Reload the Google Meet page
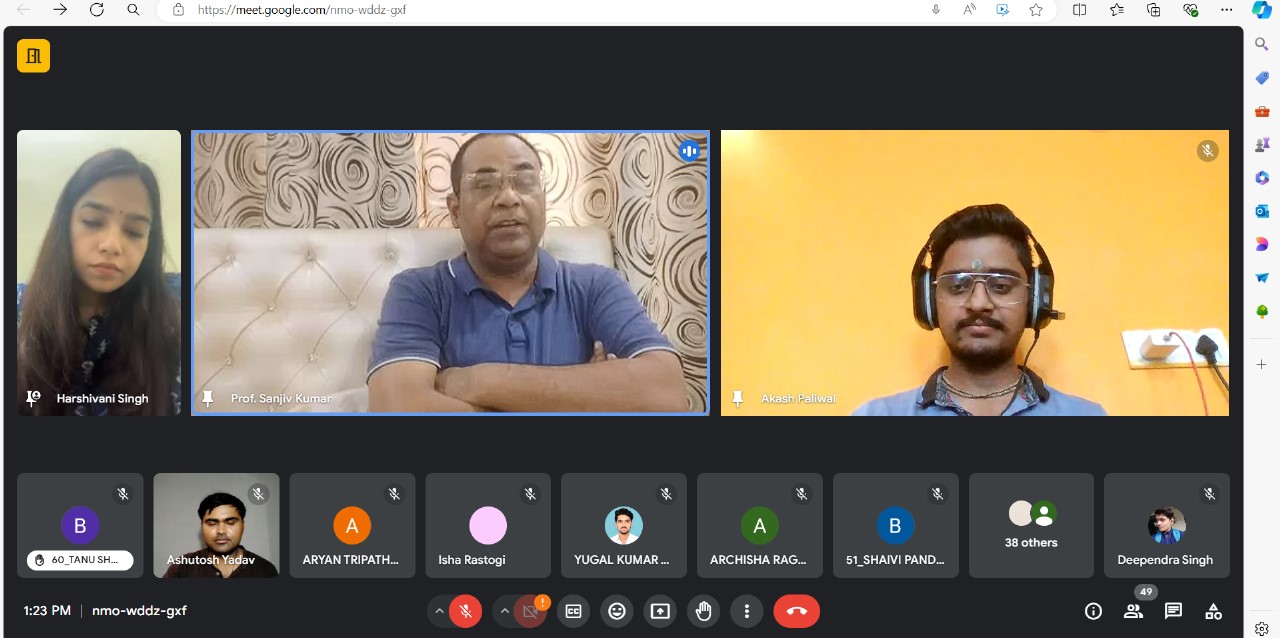1280x638 pixels. pos(97,10)
